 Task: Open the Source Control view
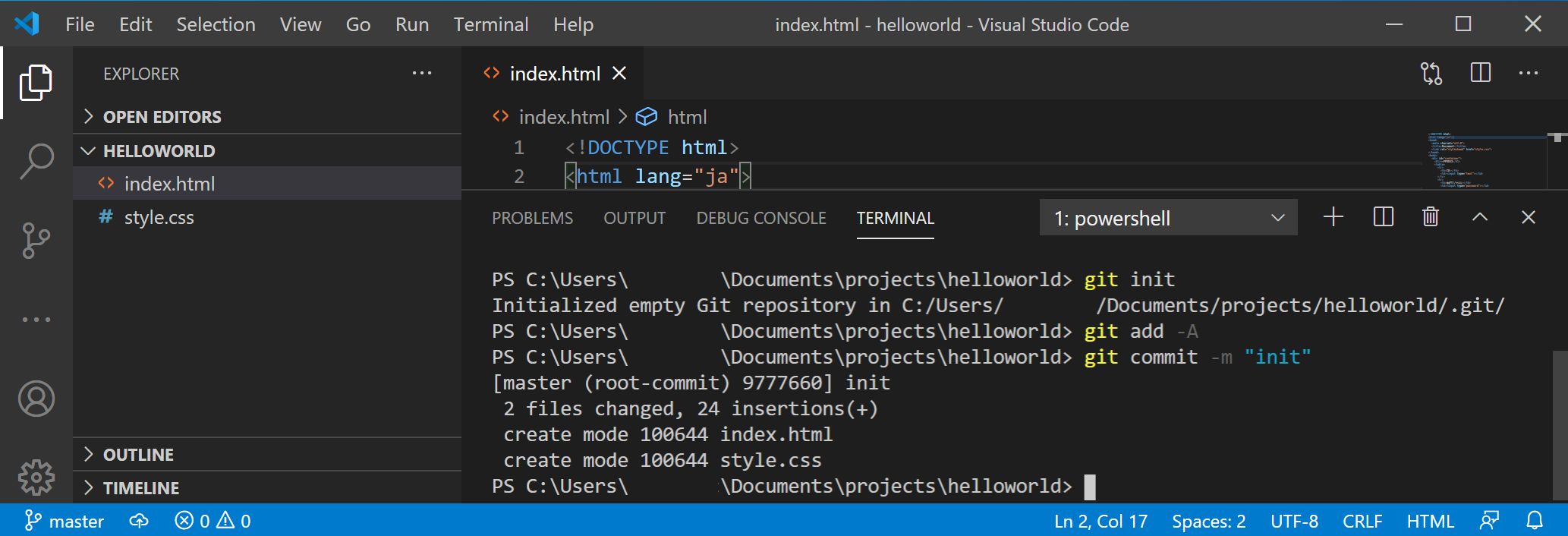[36, 241]
